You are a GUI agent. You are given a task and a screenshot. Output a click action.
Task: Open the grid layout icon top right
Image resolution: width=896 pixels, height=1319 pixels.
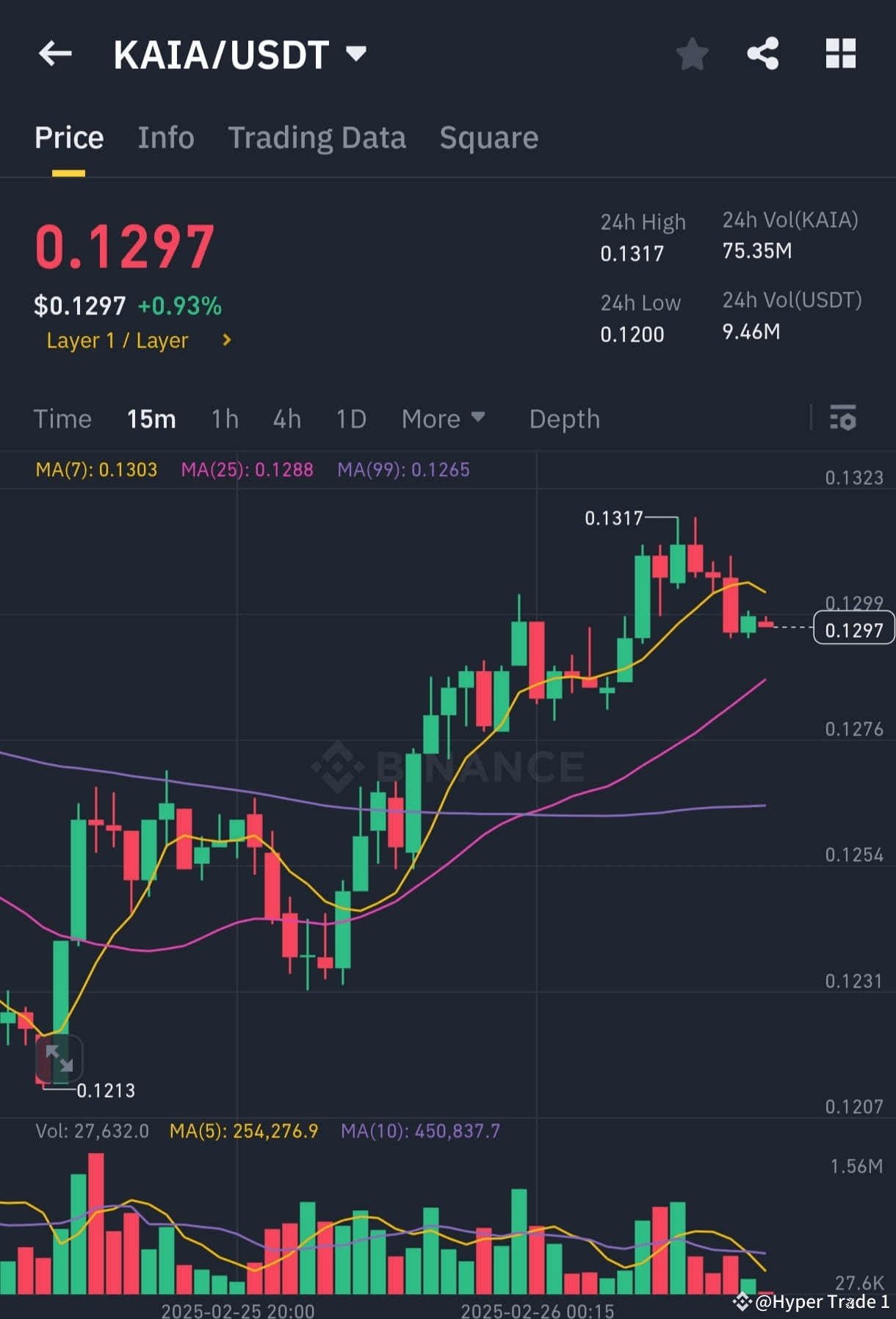(x=839, y=52)
